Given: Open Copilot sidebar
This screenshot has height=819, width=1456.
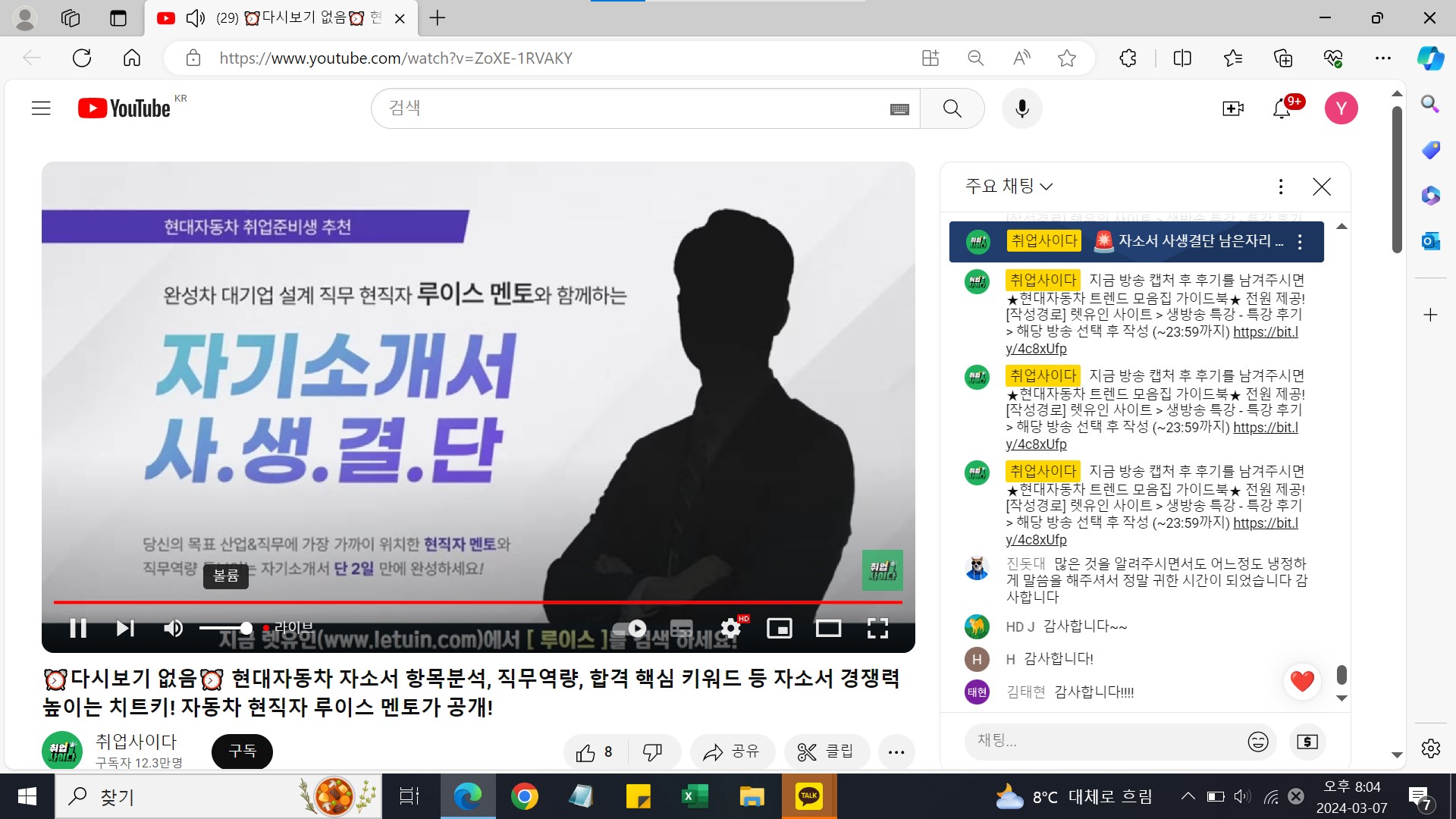Looking at the screenshot, I should click(1430, 58).
